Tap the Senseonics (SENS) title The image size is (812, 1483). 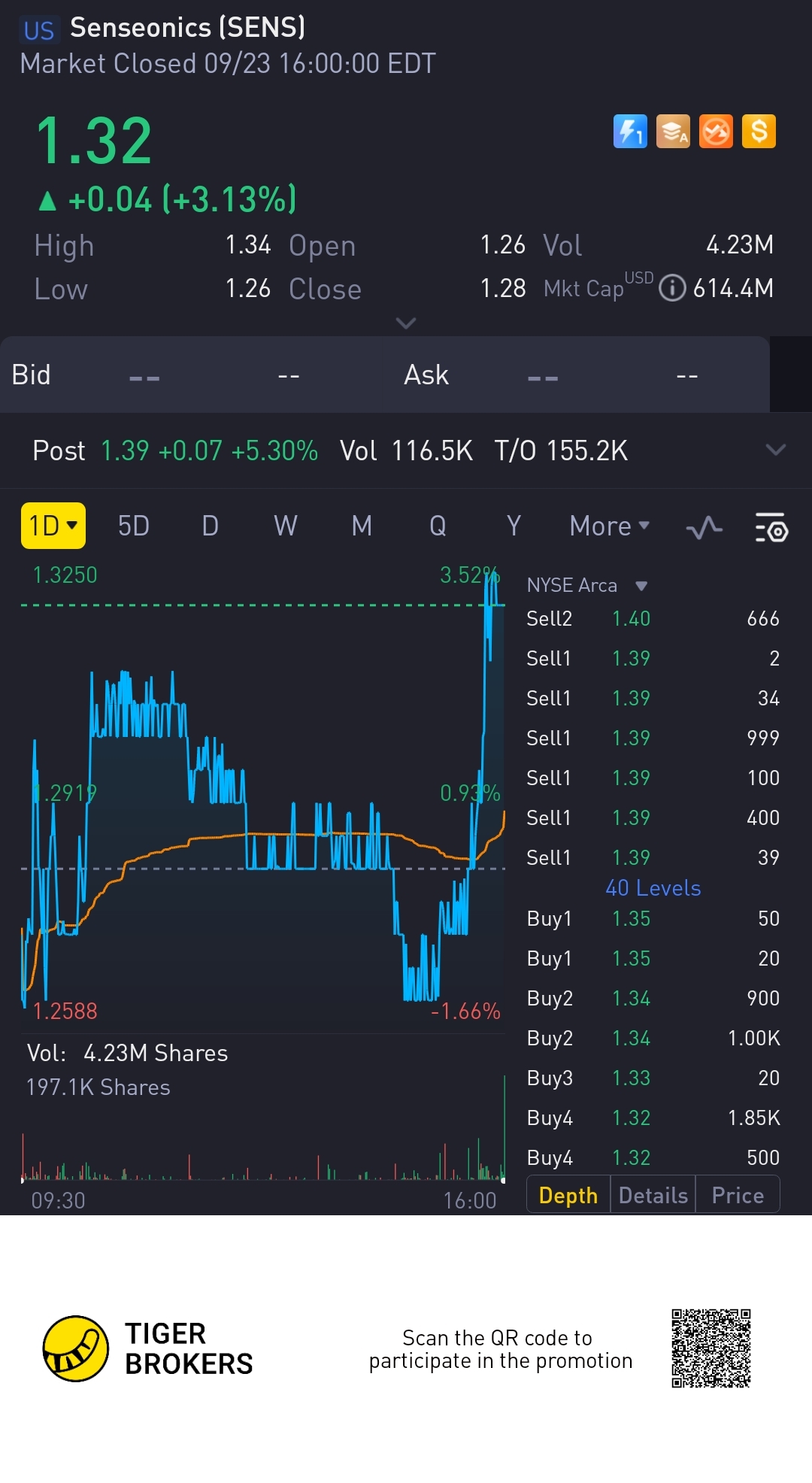[x=188, y=28]
